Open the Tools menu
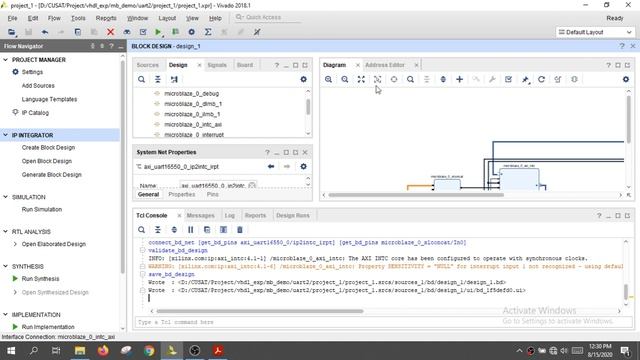 [78, 18]
